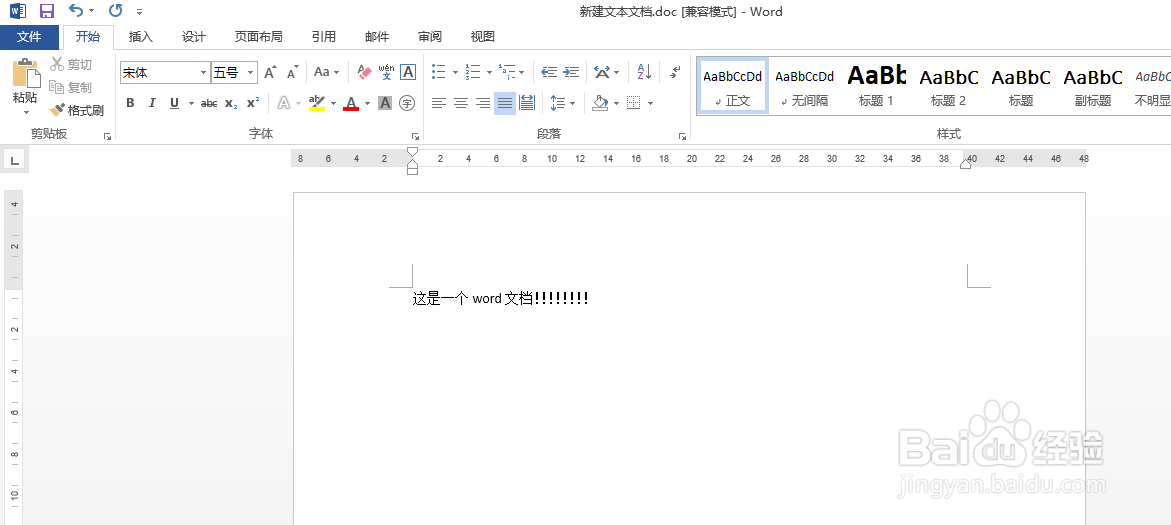Switch to the 设计 tab

pyautogui.click(x=194, y=37)
